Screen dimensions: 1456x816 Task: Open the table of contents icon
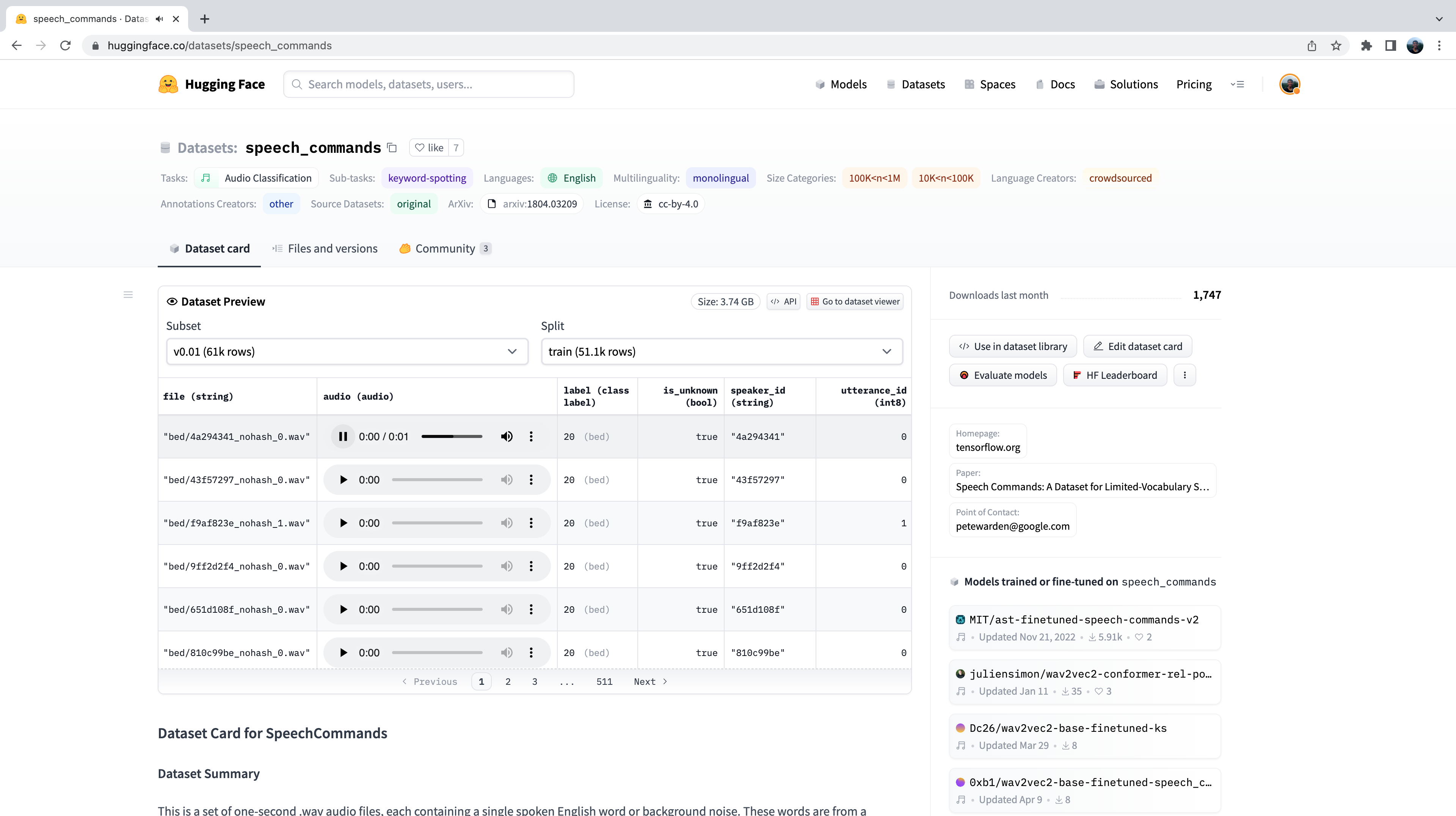pyautogui.click(x=128, y=294)
